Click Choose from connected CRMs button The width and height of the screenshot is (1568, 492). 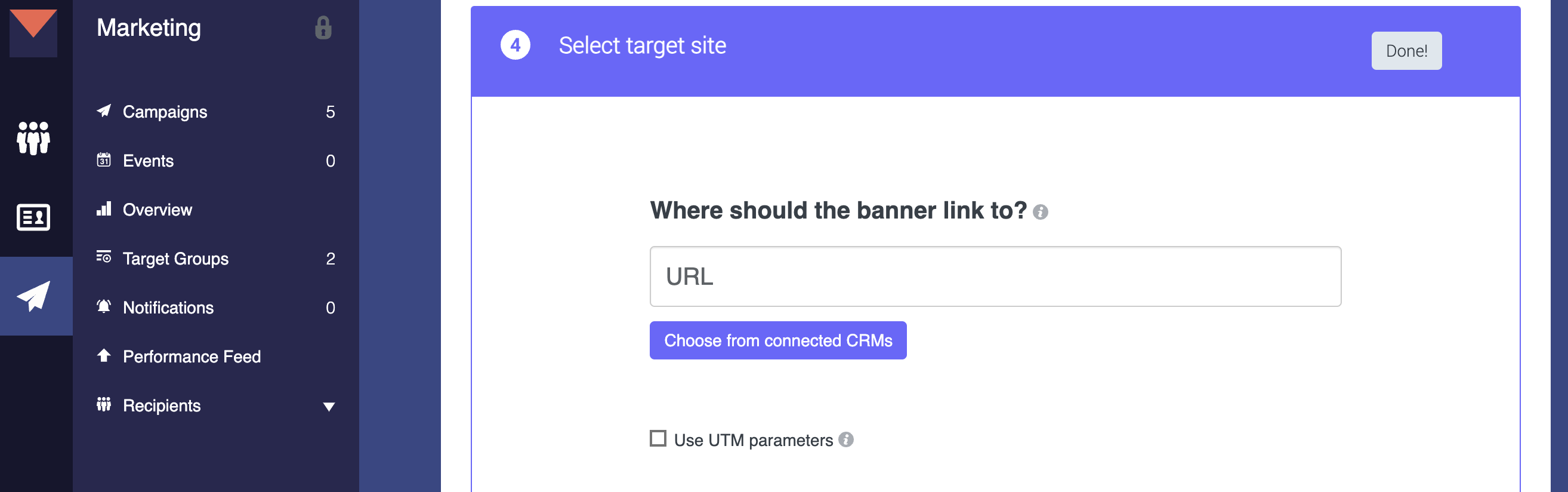(x=777, y=340)
